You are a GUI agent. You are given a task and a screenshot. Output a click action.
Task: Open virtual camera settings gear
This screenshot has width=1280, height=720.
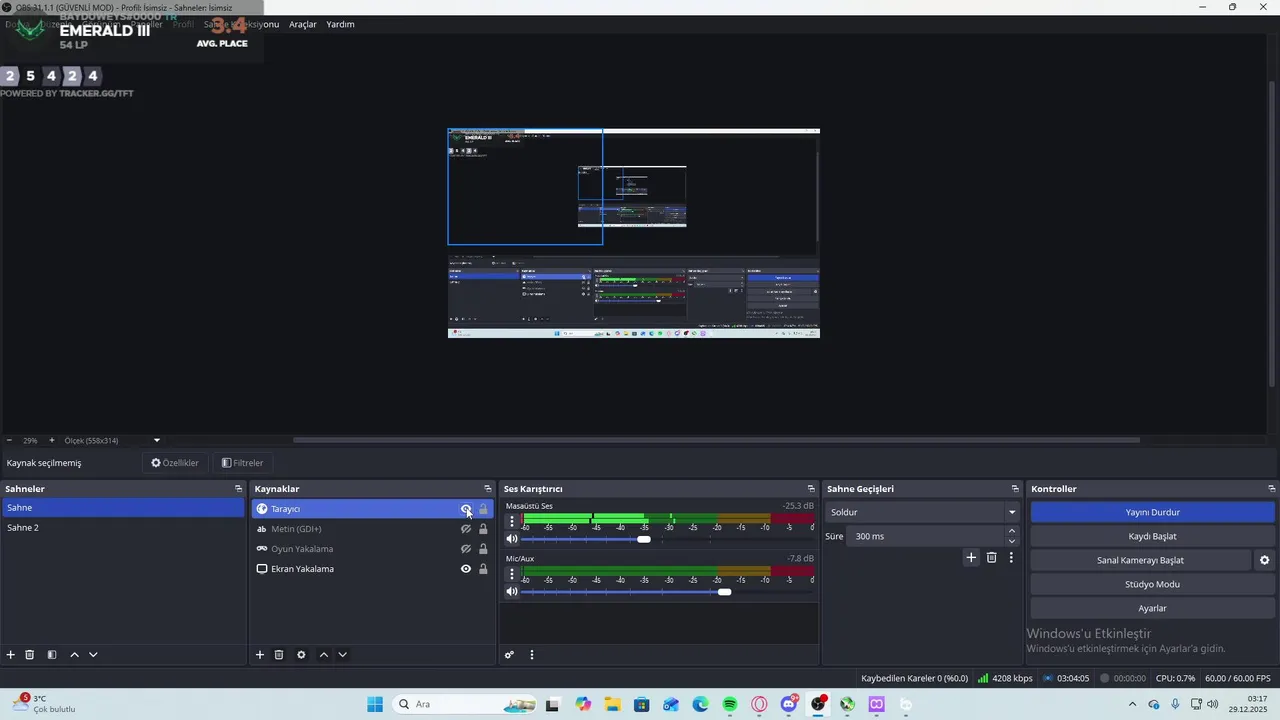1264,560
